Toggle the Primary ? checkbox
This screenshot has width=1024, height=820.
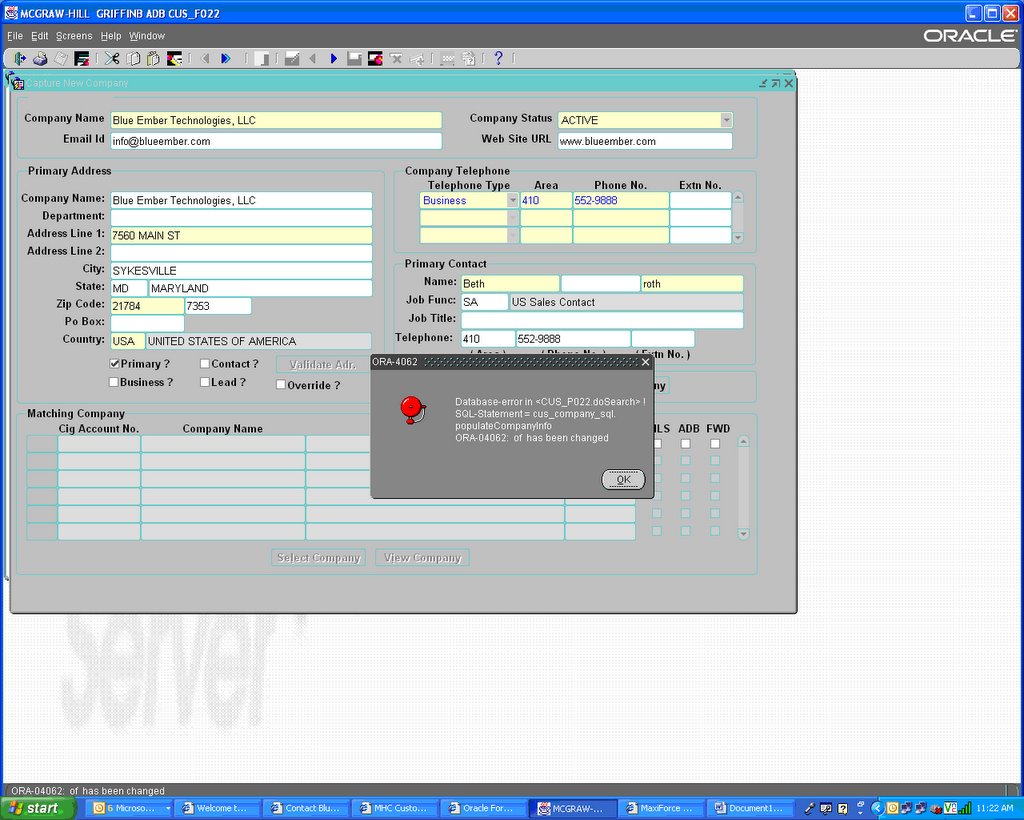click(114, 364)
